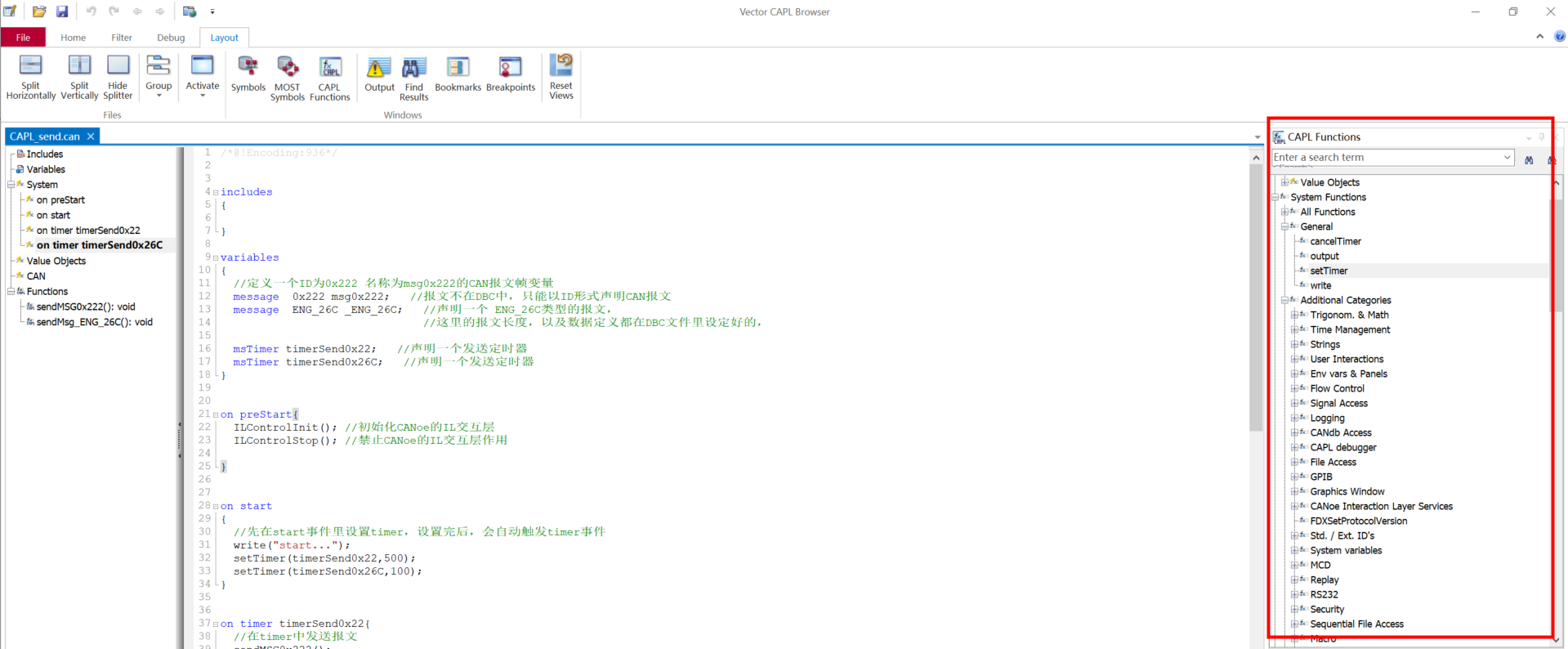Expand the Time Management category

(1294, 329)
